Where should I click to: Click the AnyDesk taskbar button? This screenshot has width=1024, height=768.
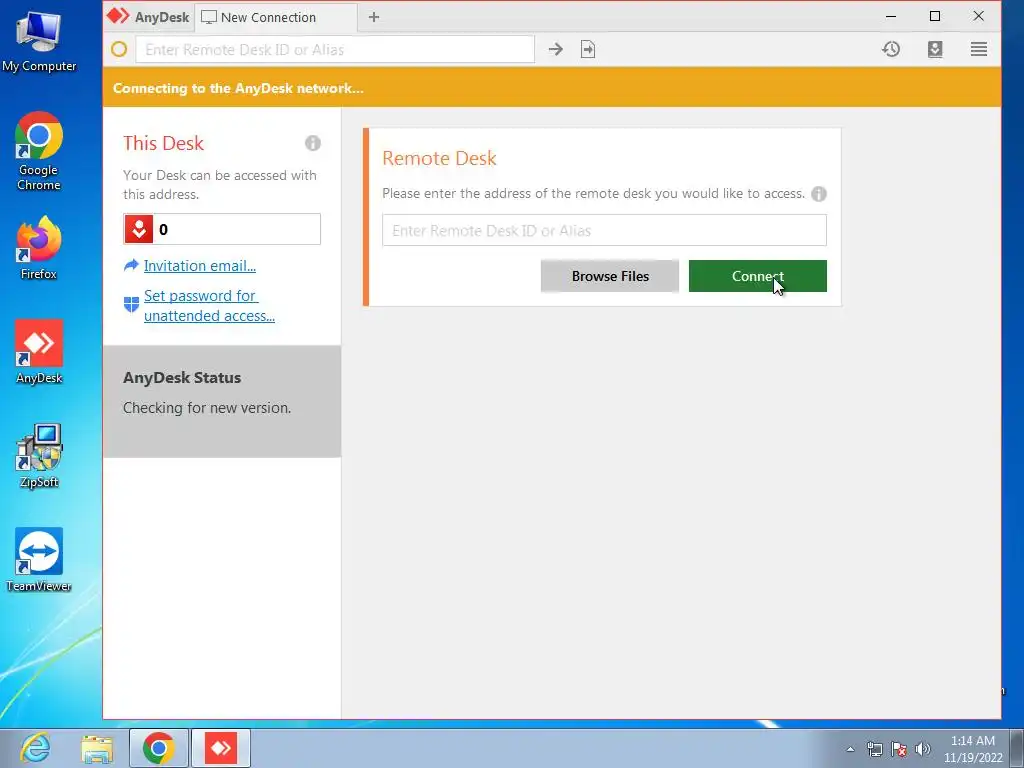coord(221,748)
